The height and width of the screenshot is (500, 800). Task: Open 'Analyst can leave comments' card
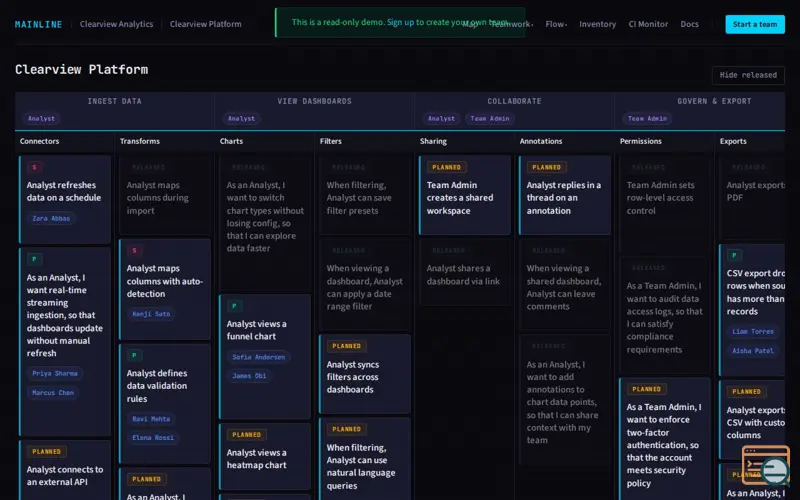click(564, 284)
